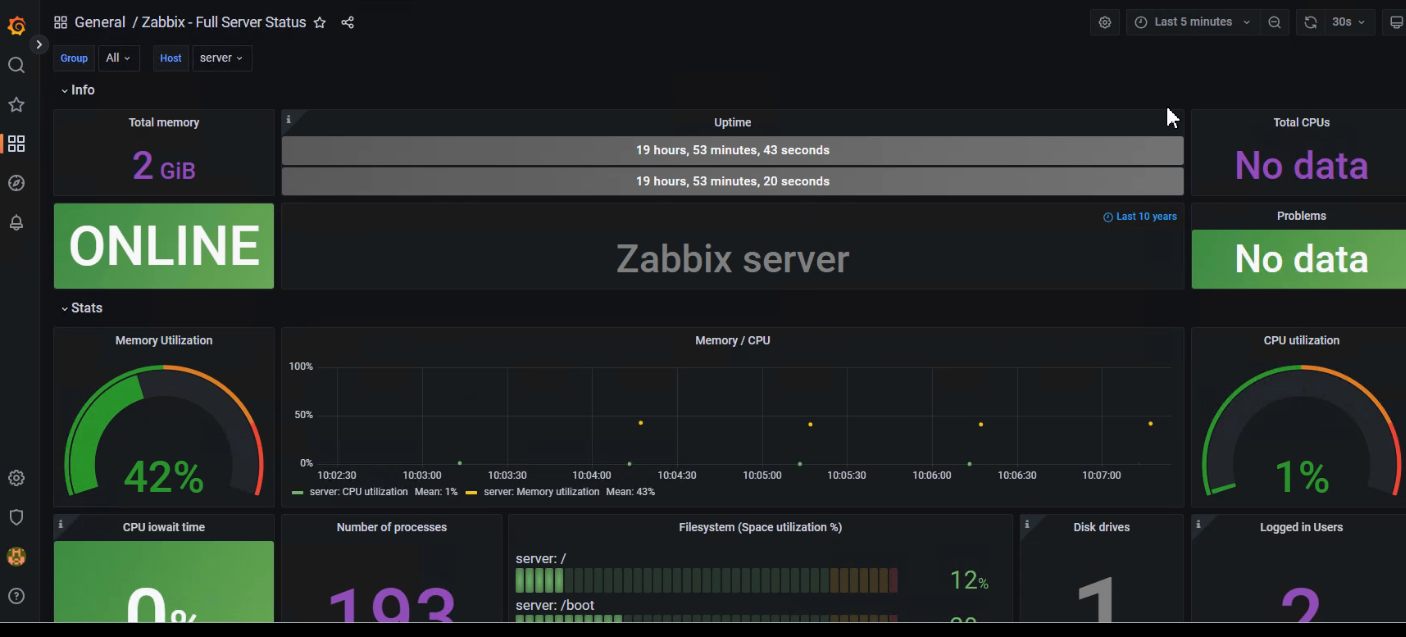Click first uptime bar ending 43 seconds
This screenshot has width=1406, height=637.
tap(732, 151)
